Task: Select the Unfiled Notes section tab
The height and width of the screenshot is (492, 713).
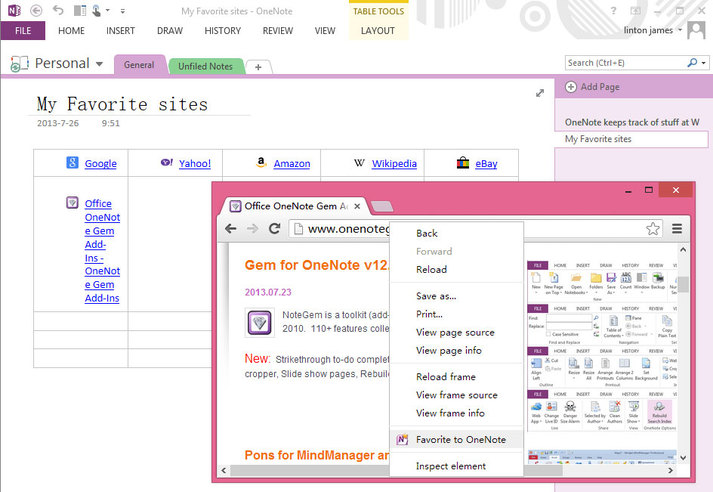Action: click(x=205, y=66)
